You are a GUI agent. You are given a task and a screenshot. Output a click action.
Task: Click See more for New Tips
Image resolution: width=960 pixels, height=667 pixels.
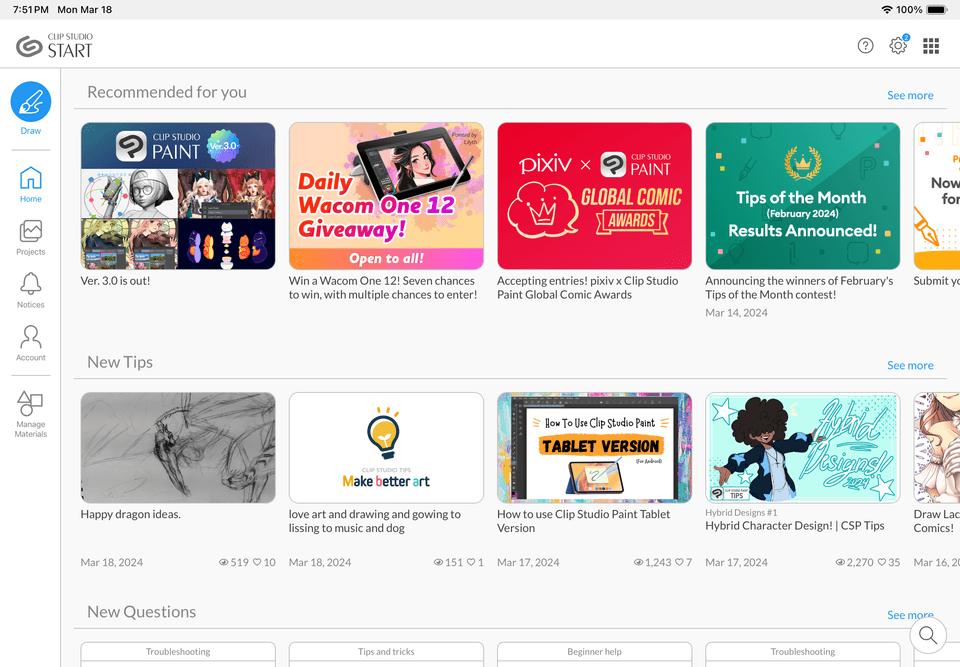(910, 366)
